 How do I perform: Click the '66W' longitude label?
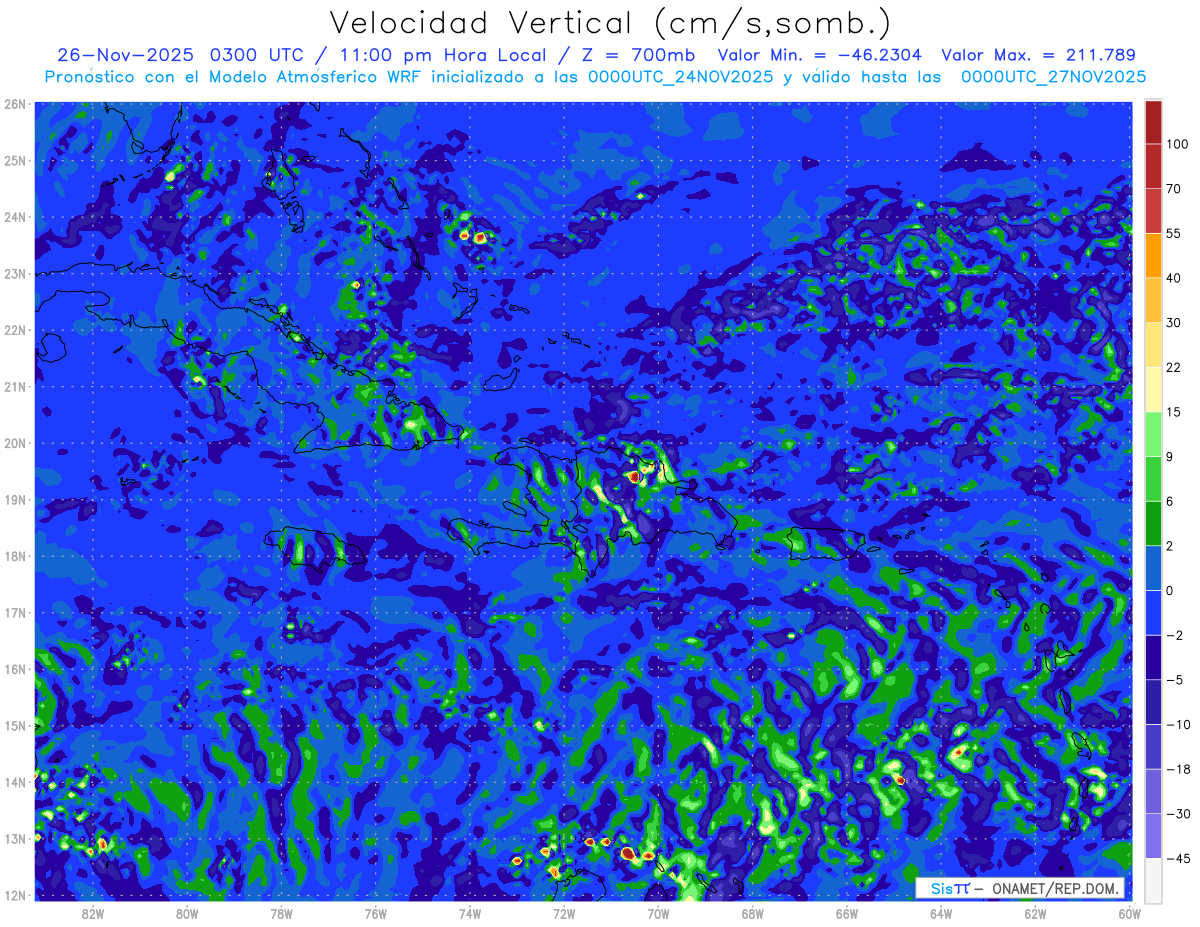click(846, 913)
